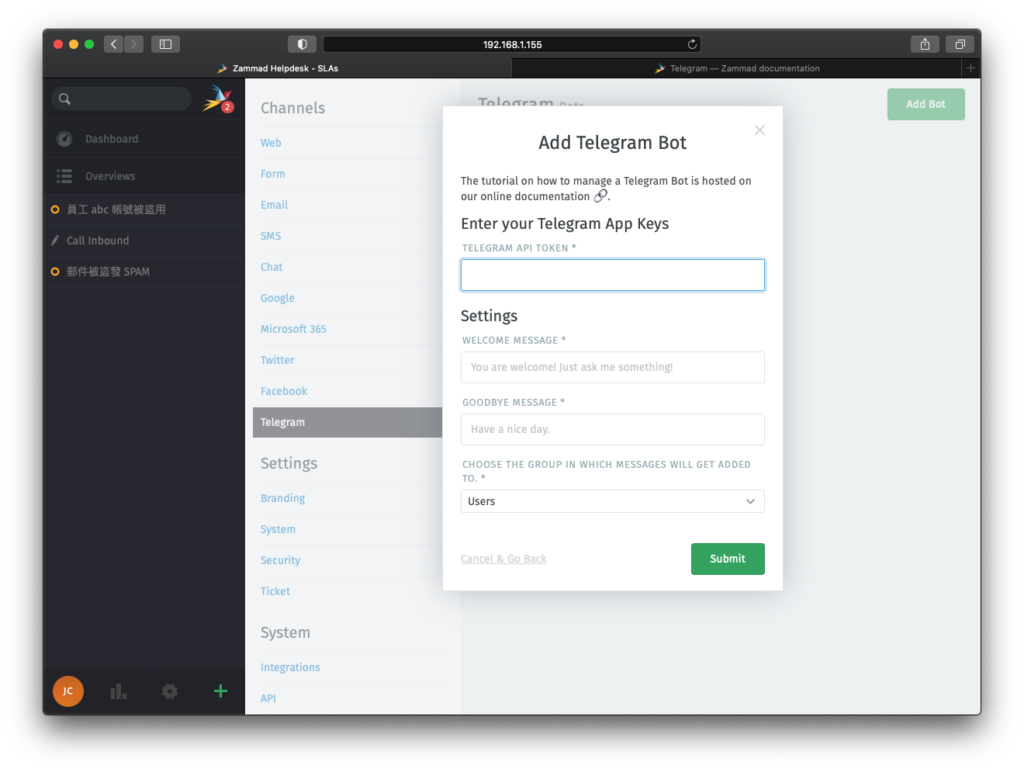Viewport: 1024px width, 772px height.
Task: Select Form channel
Action: (x=273, y=174)
